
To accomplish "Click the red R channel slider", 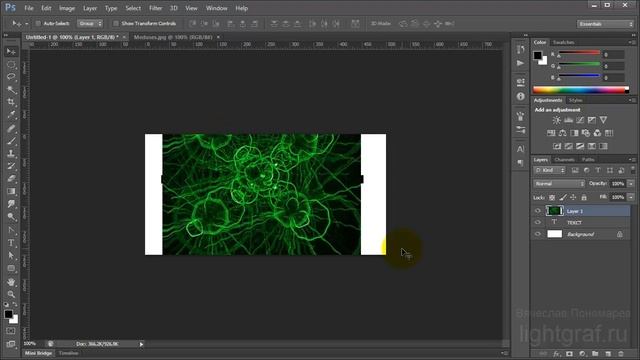I will coord(579,53).
